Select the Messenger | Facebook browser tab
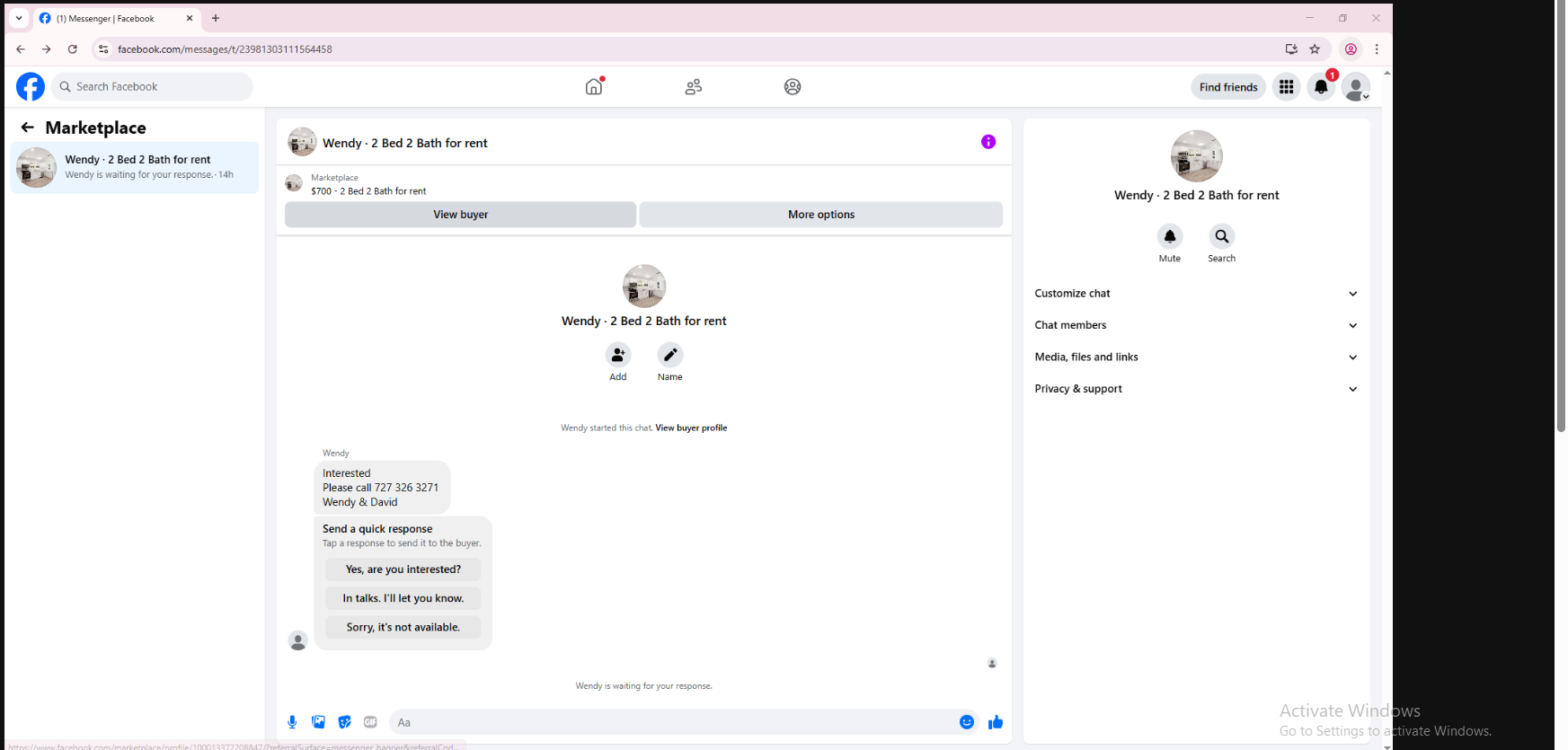The image size is (1568, 750). pos(117,18)
